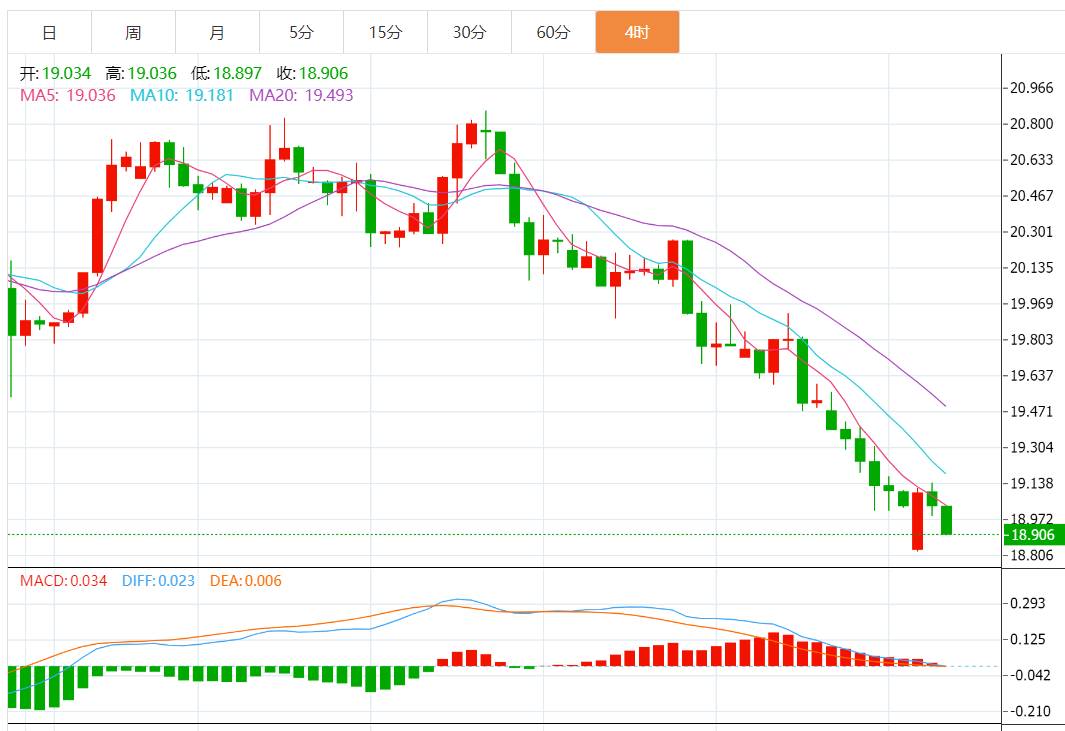This screenshot has height=731, width=1065.
Task: Click the 19.637 price axis label
Action: click(x=1031, y=376)
